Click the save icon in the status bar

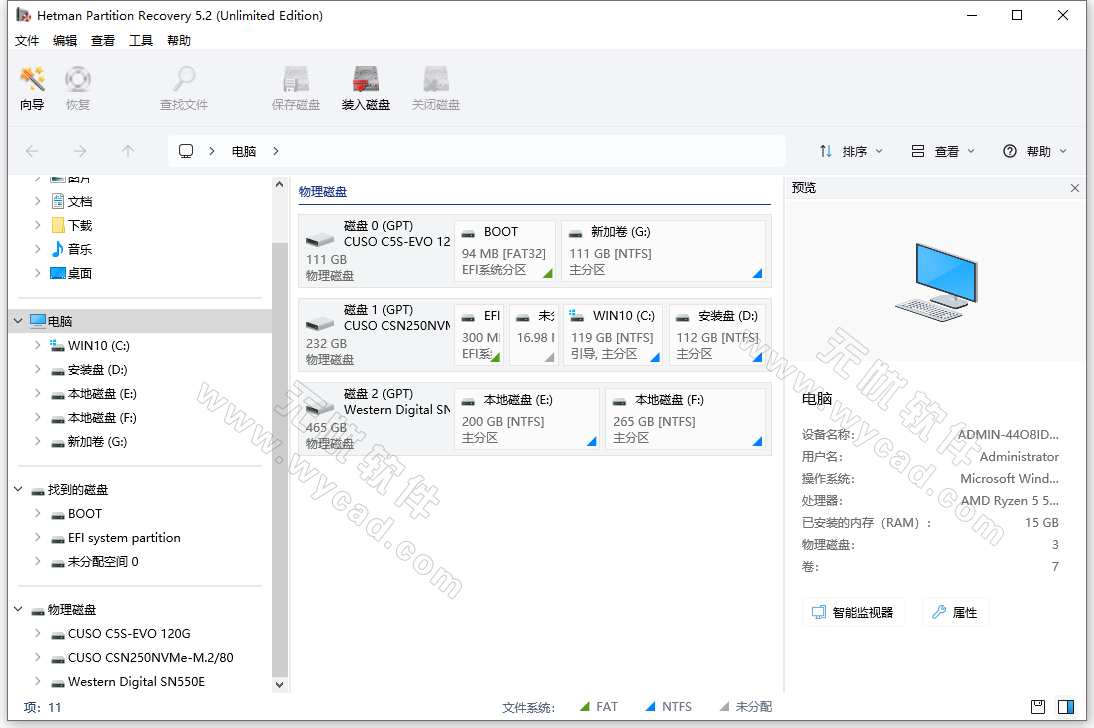click(1038, 707)
